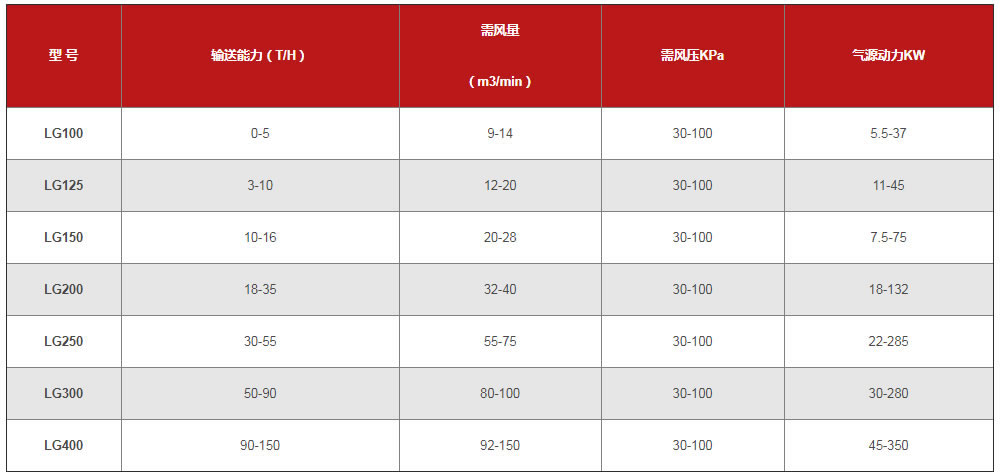Select the LG300 row label
1000x476 pixels.
tap(63, 393)
